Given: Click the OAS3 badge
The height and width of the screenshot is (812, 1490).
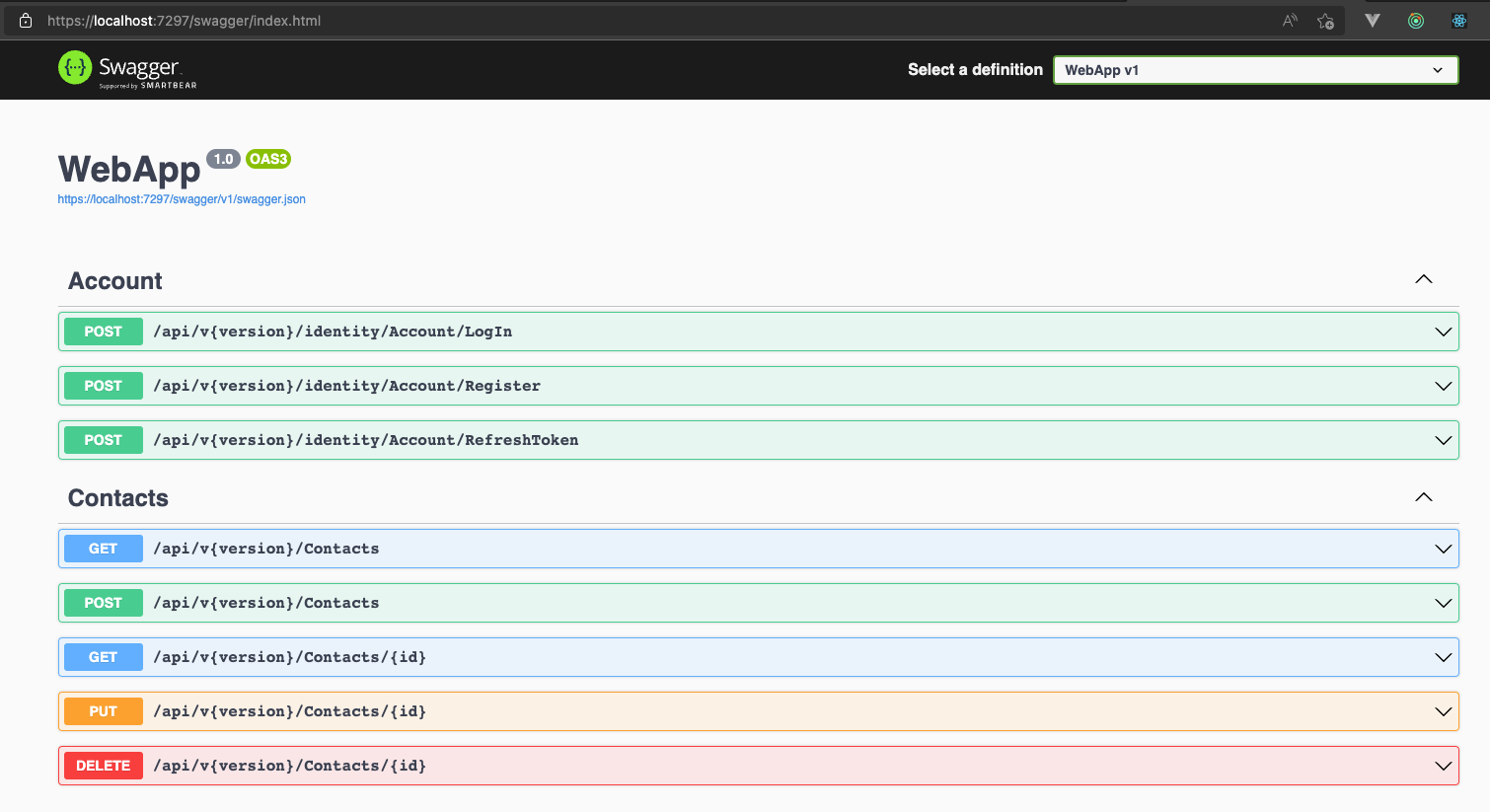Looking at the screenshot, I should pyautogui.click(x=268, y=159).
